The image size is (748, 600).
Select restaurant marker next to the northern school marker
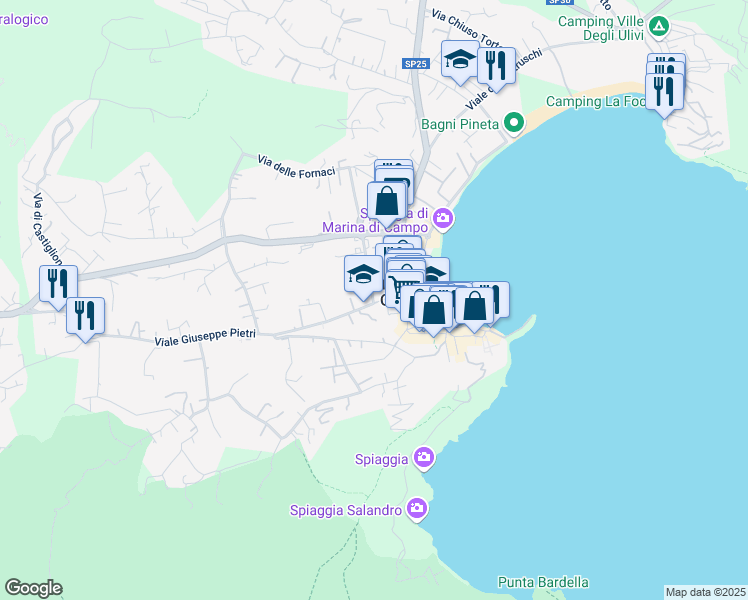496,69
